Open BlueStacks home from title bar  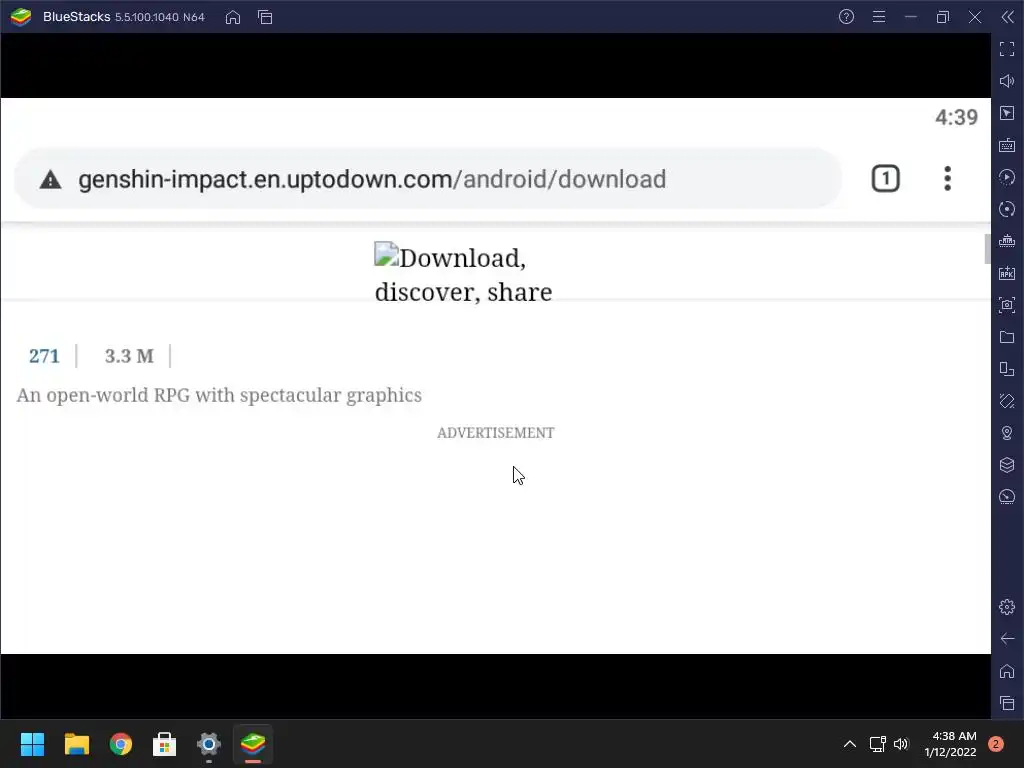(232, 17)
